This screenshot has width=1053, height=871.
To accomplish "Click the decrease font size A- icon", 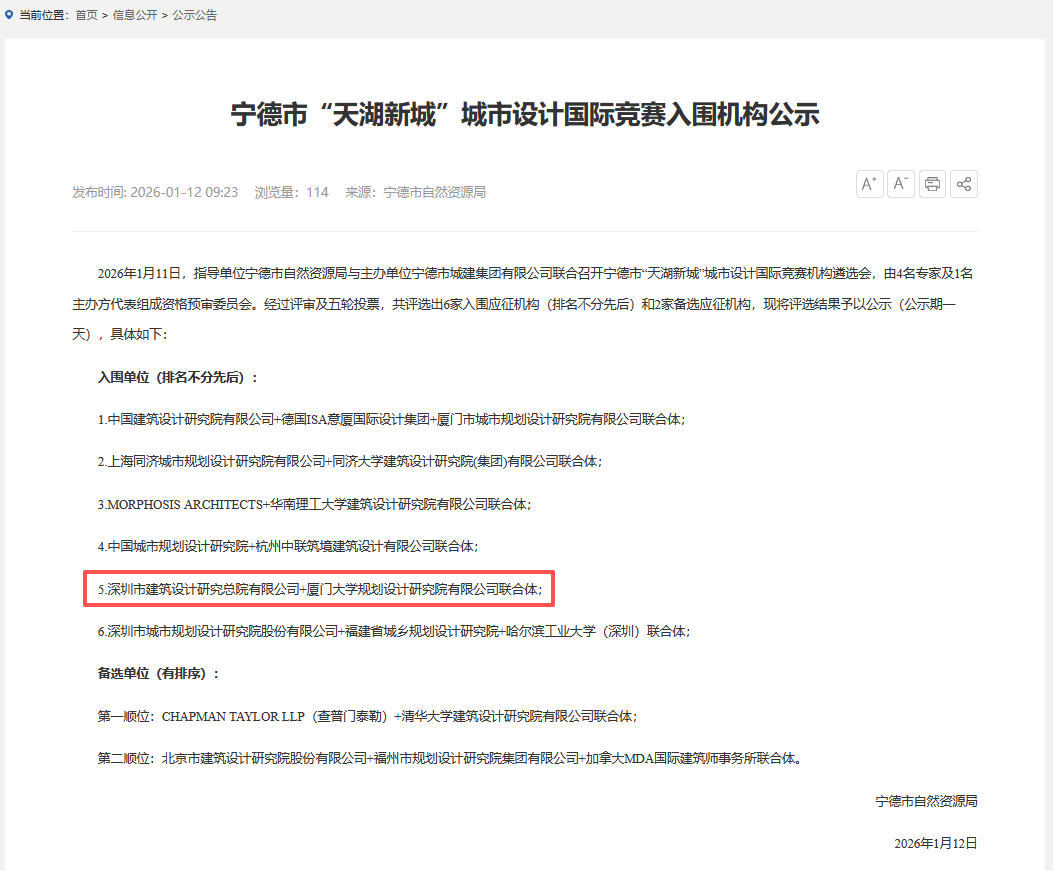I will point(901,184).
